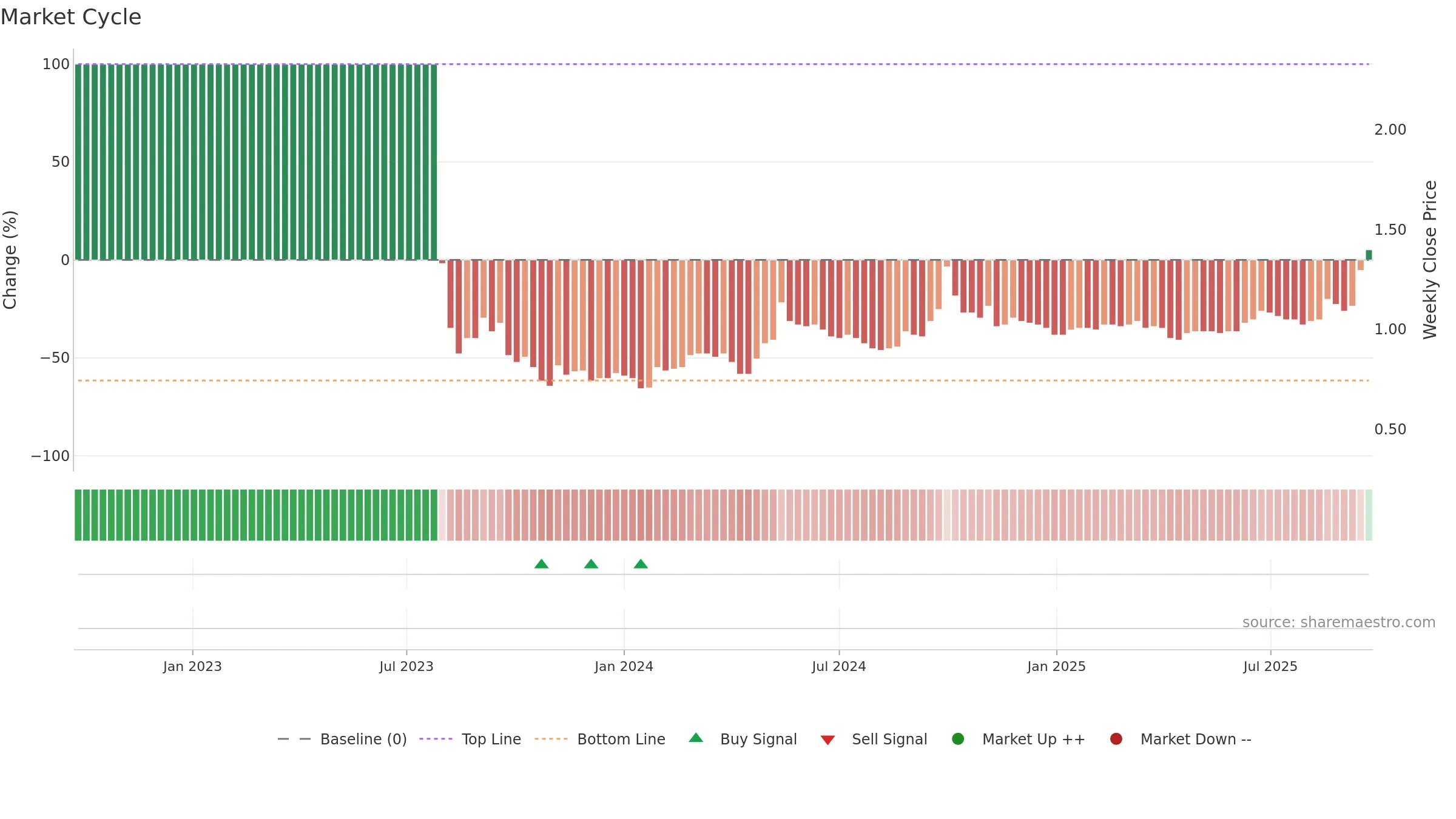The width and height of the screenshot is (1456, 819).
Task: Click the 1.50 price tick label
Action: click(1390, 230)
